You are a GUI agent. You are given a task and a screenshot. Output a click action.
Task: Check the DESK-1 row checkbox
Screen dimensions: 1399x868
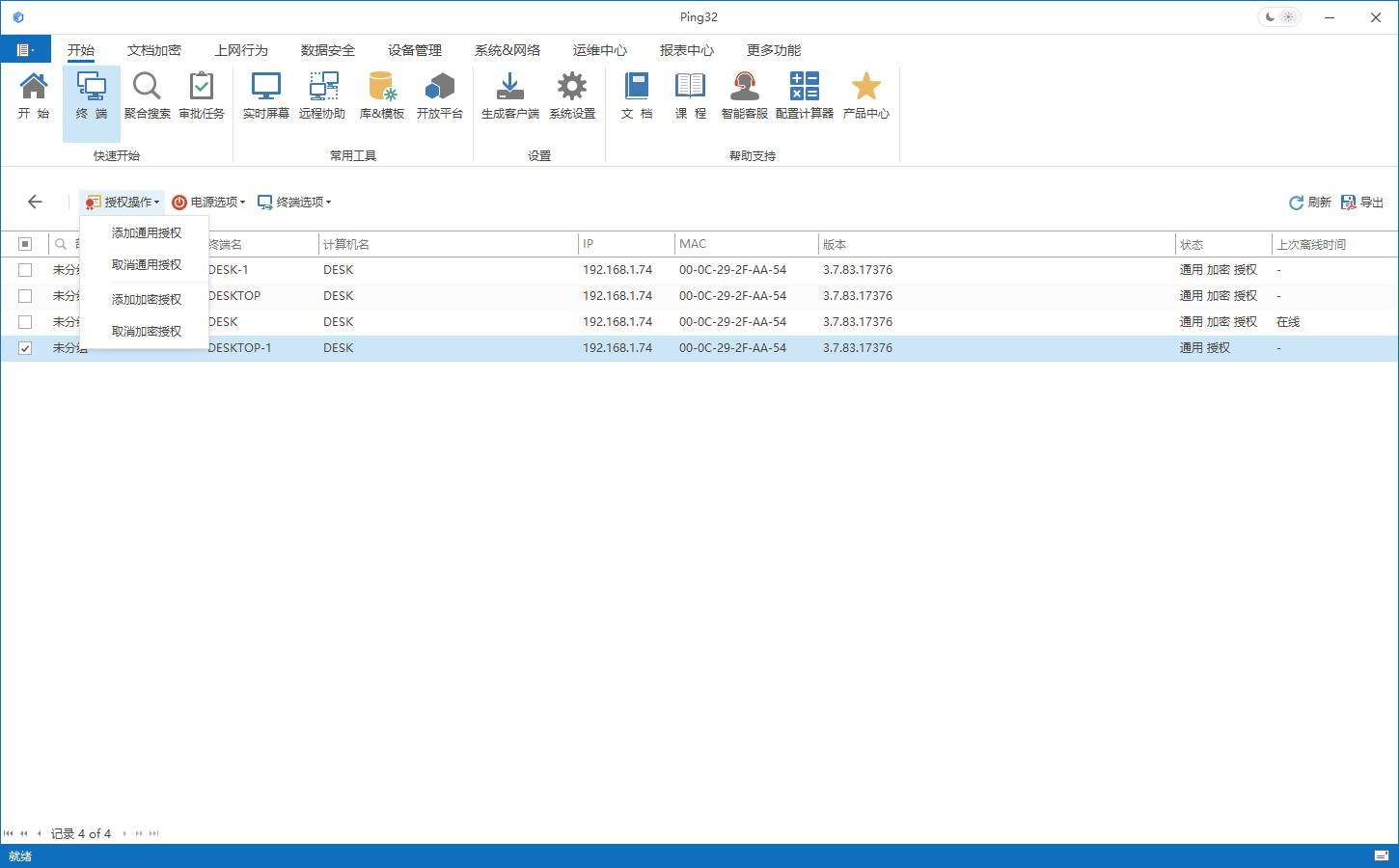(x=25, y=270)
